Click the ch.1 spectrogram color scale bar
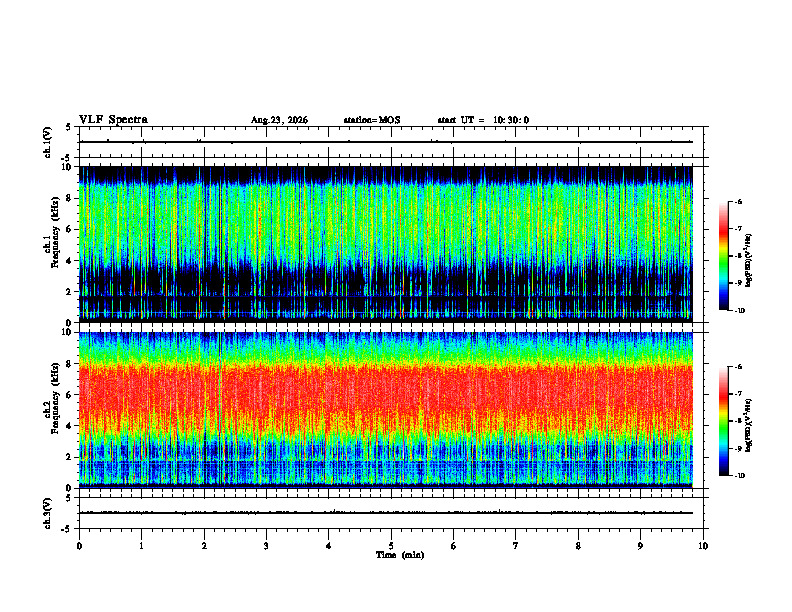This screenshot has width=792, height=612. pos(723,256)
